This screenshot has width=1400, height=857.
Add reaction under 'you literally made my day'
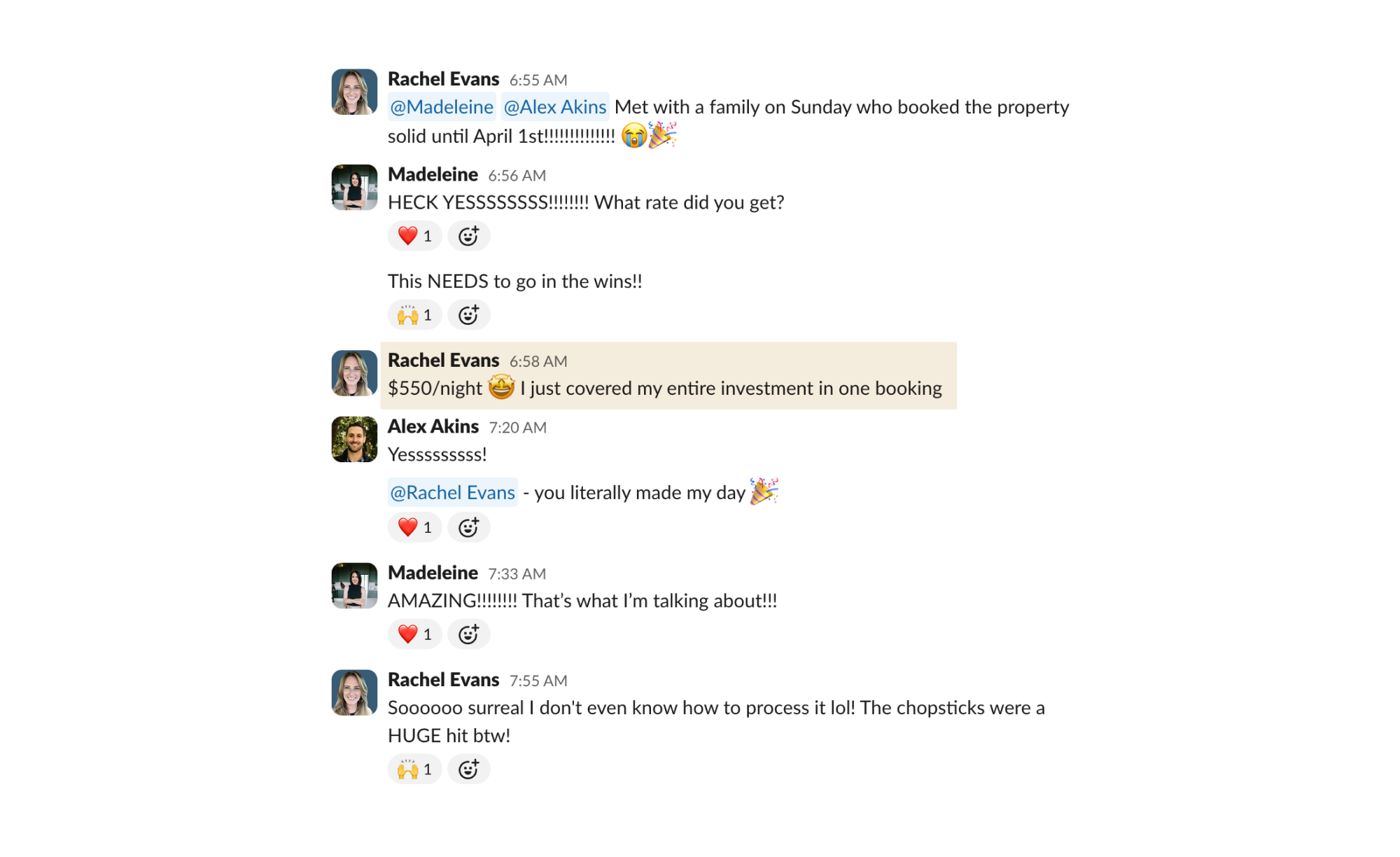[x=468, y=527]
